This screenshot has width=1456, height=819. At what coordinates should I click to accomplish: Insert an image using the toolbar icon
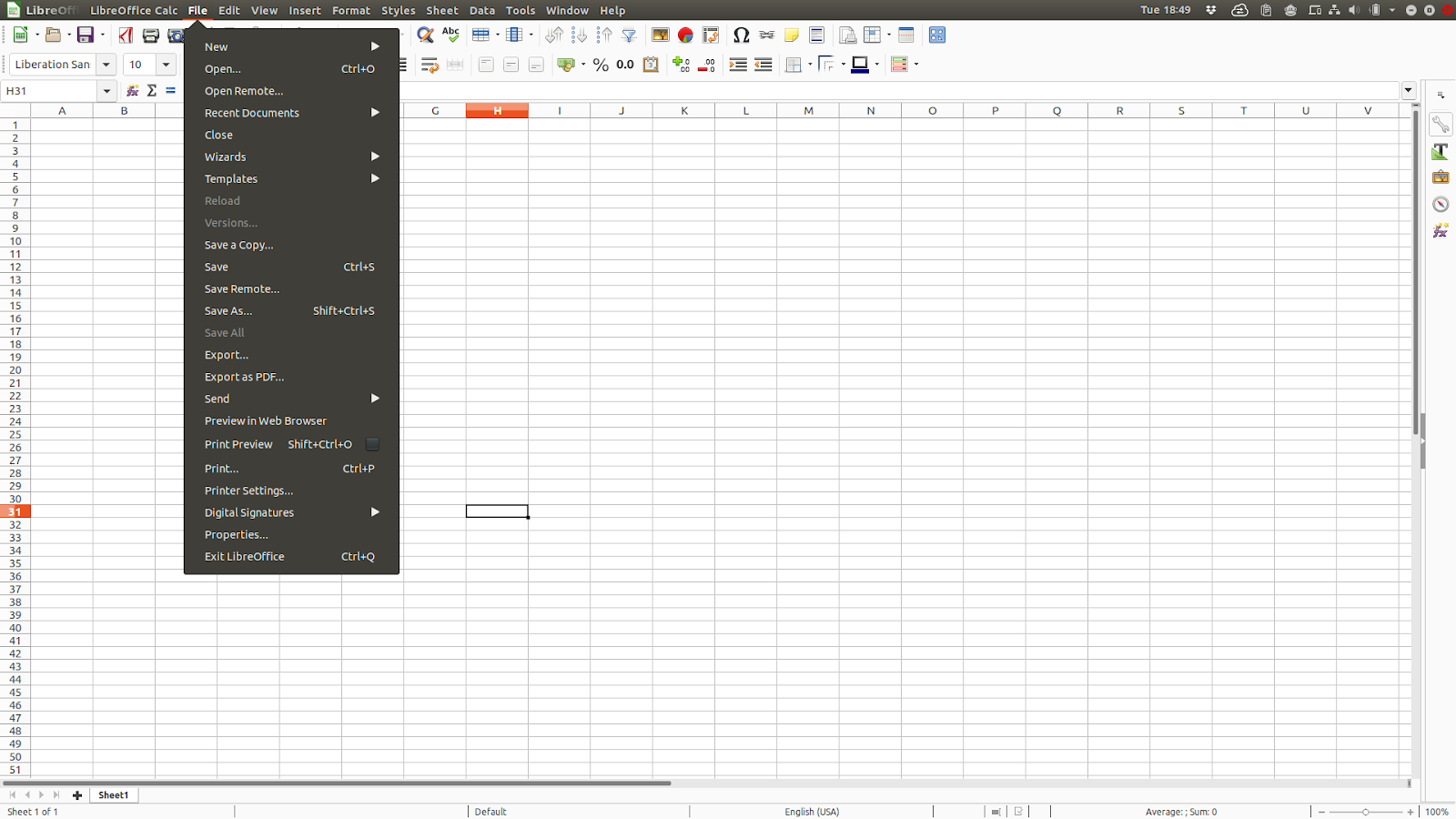660,35
